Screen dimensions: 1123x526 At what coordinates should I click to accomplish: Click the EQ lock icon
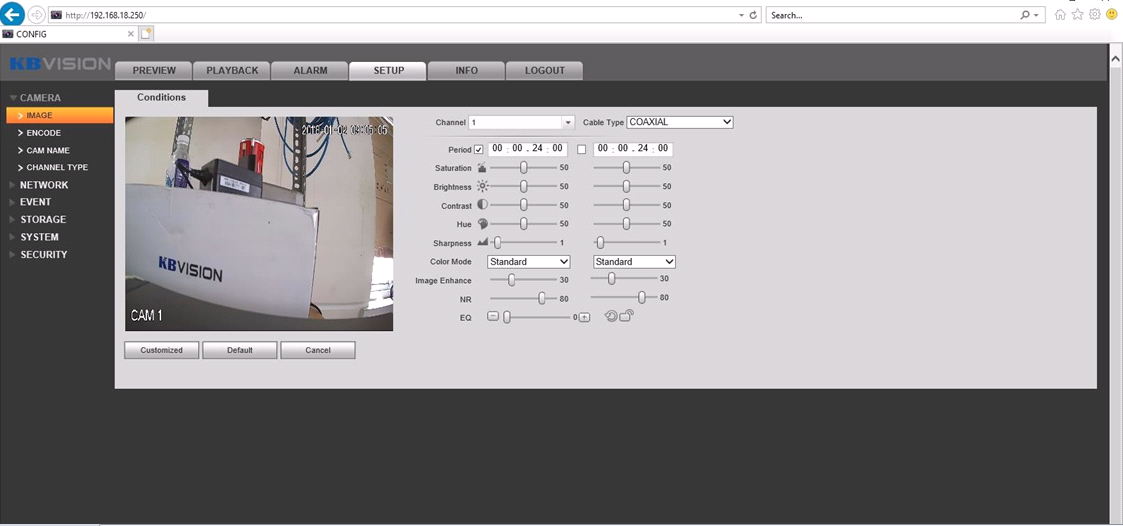click(626, 316)
